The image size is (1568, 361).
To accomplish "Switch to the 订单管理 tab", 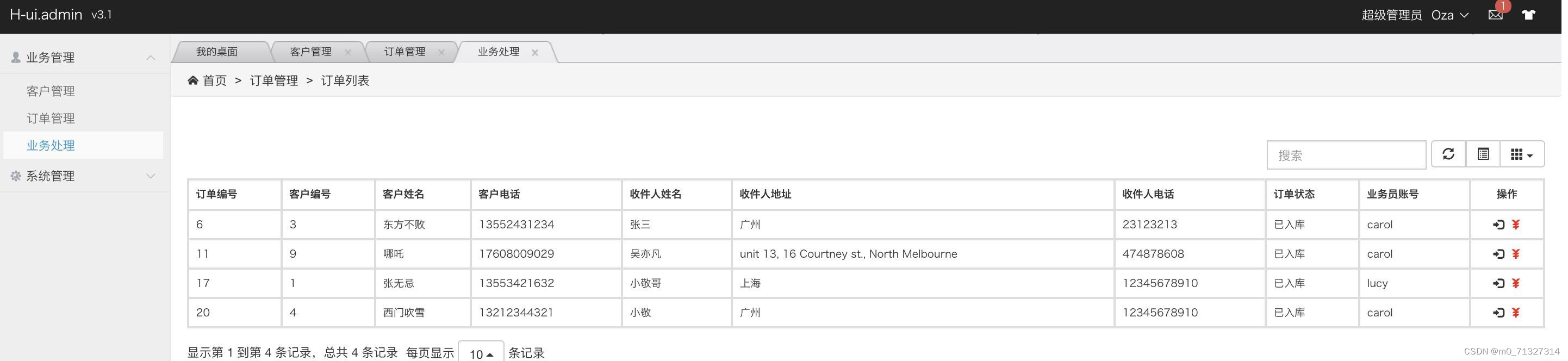I will [x=404, y=52].
